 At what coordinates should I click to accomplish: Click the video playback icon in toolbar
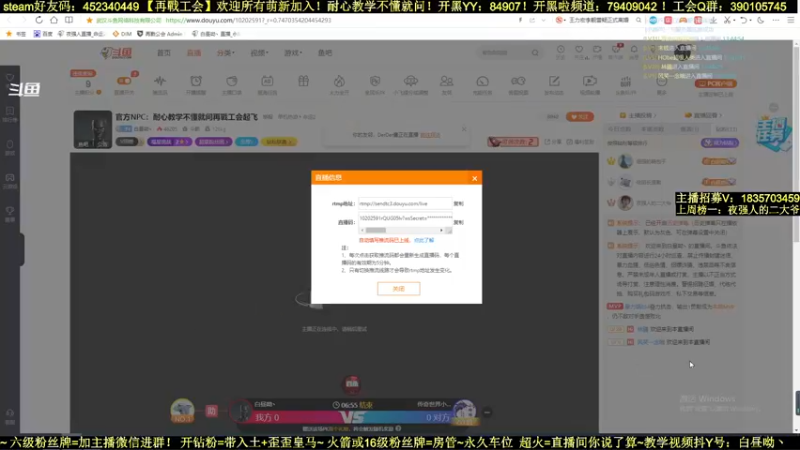(590, 81)
